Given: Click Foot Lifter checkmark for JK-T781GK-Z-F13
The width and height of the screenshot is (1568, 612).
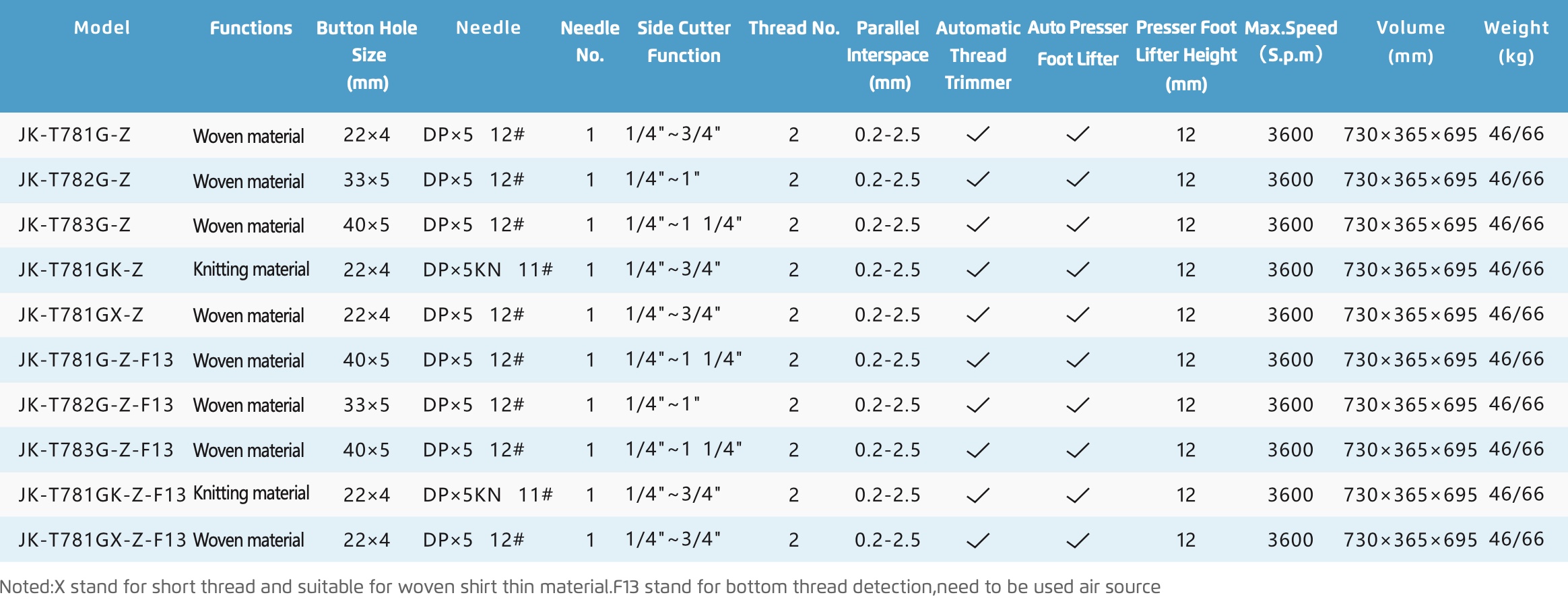Looking at the screenshot, I should coord(1078,495).
